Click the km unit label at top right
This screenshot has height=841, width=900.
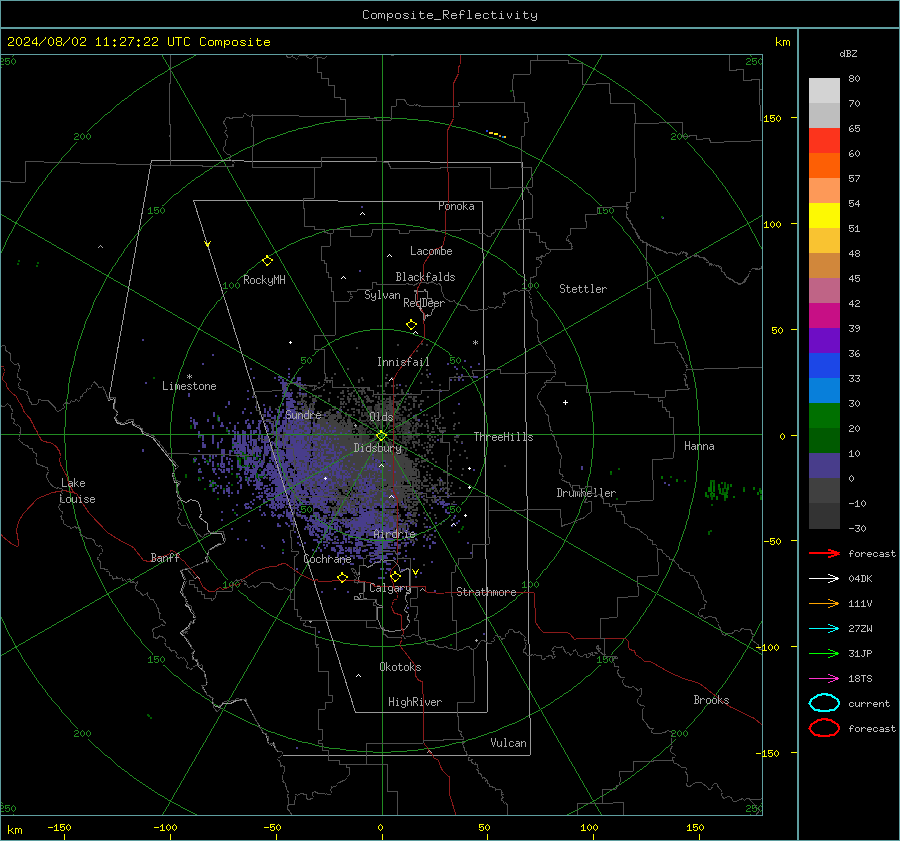782,42
